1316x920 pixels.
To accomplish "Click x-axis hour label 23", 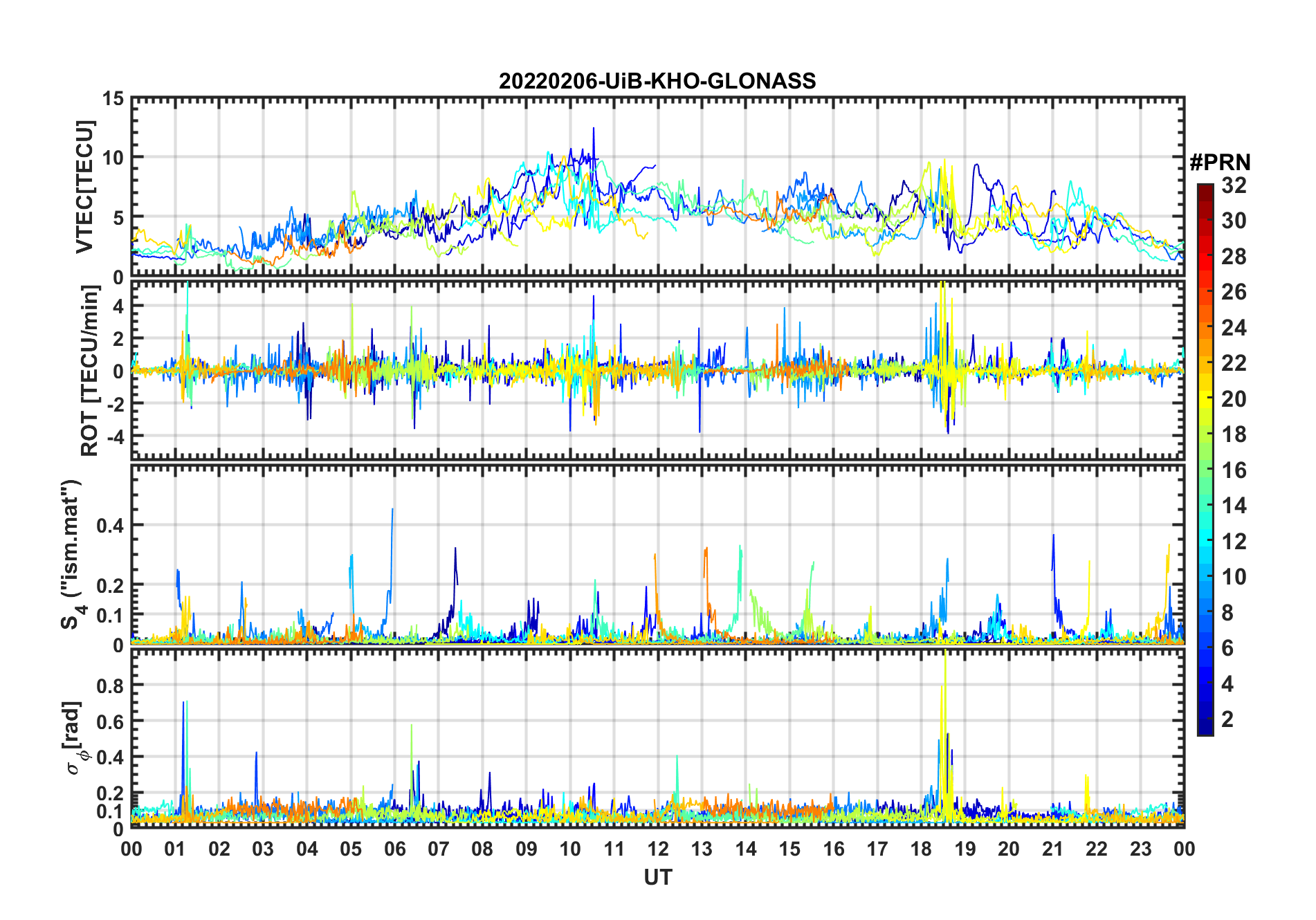I will (1140, 849).
